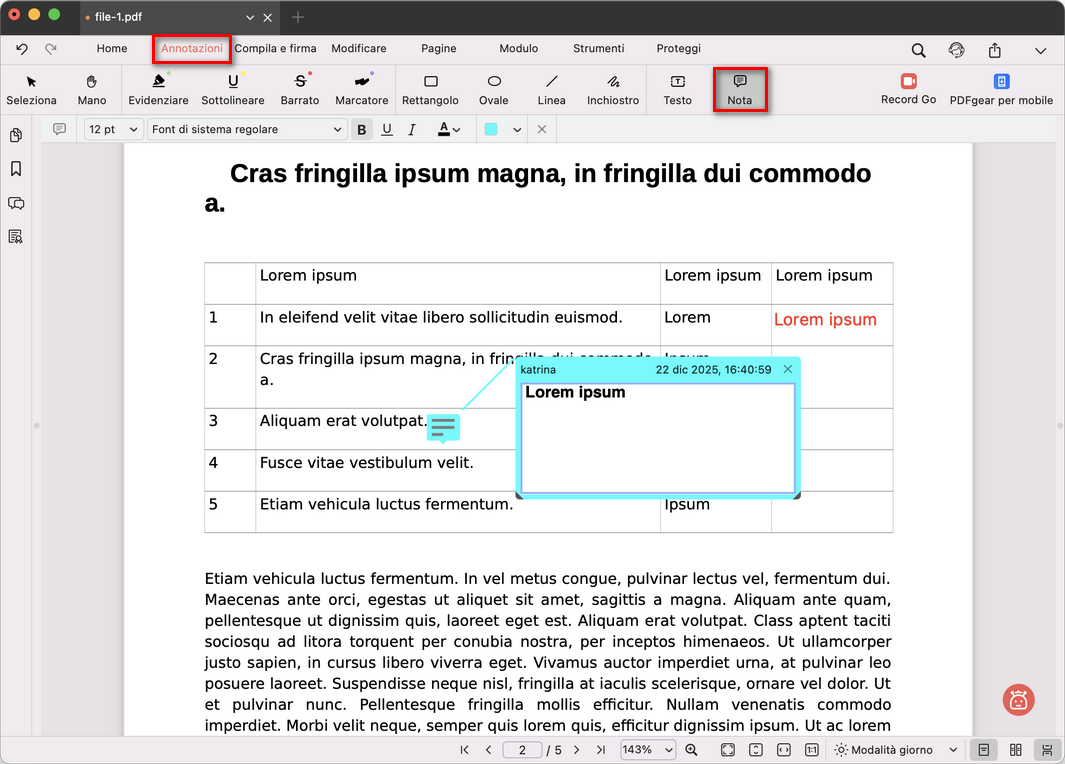Select the Sottolineare underline tool
Screen dimensions: 1065x764
click(232, 88)
